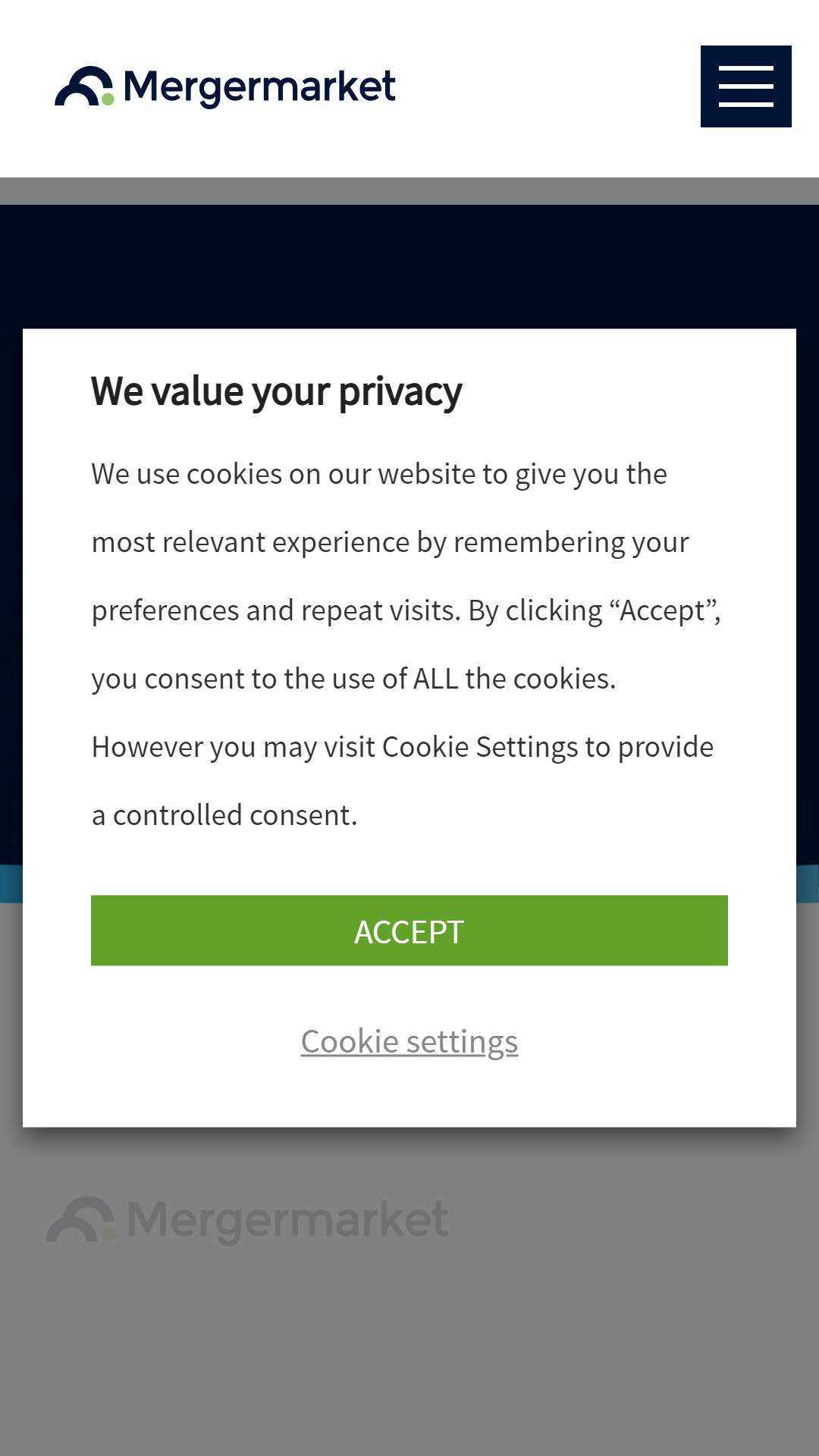Click the dimmed Mergermarket logo in footer

click(x=247, y=1219)
